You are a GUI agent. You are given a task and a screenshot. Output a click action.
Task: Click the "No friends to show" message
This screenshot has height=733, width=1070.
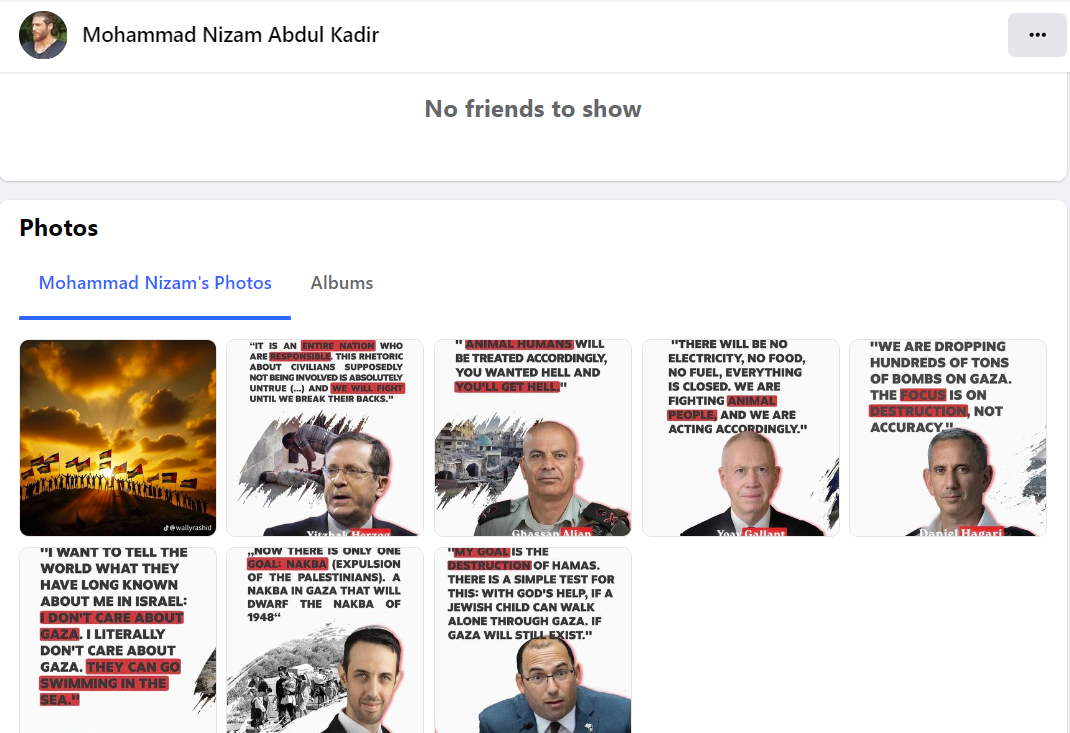[x=533, y=109]
